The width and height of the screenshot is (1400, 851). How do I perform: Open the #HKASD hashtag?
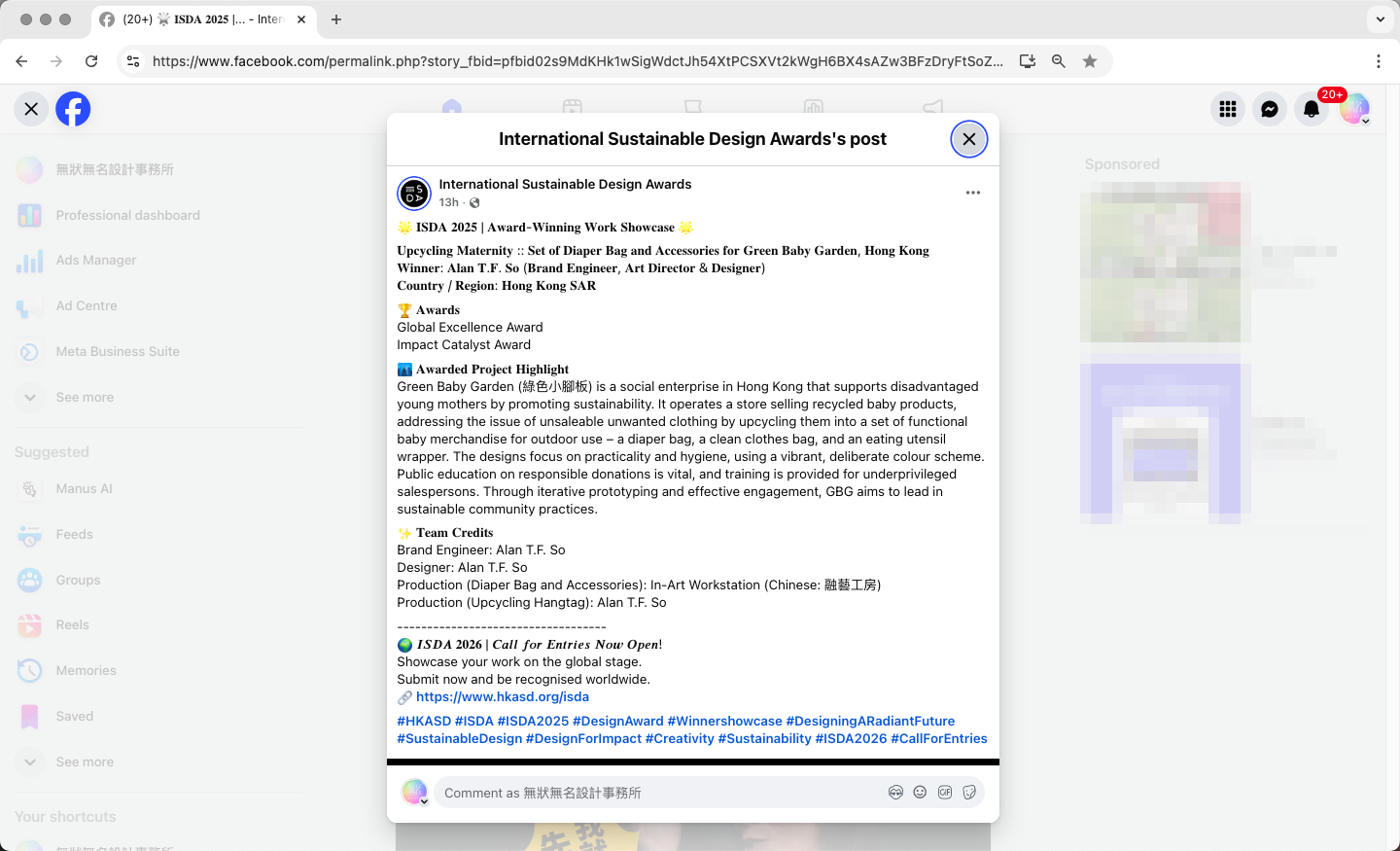point(424,721)
